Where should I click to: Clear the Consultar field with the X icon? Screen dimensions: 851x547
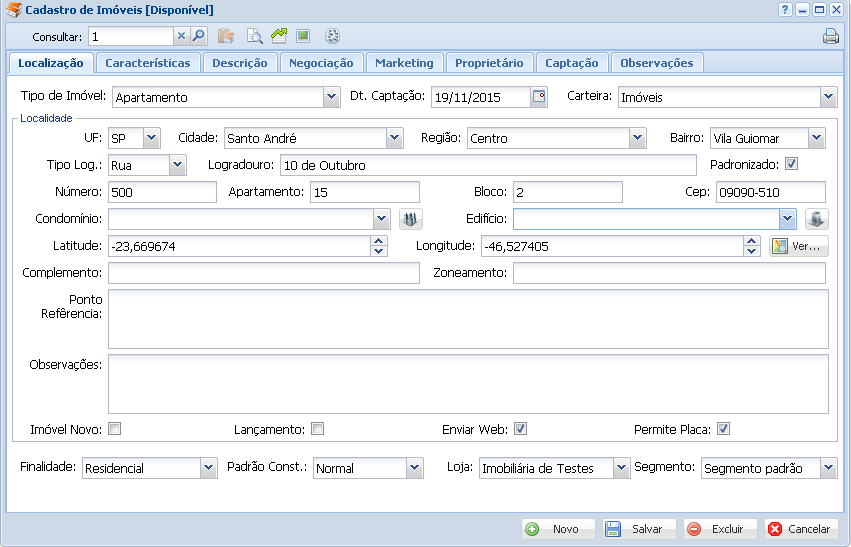tap(181, 37)
